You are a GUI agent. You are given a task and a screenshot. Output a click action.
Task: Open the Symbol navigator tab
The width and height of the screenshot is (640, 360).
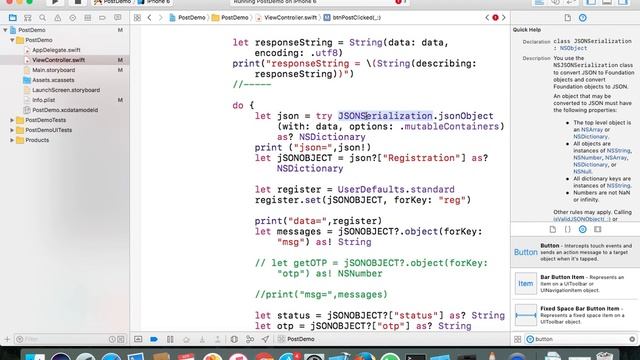click(x=27, y=18)
